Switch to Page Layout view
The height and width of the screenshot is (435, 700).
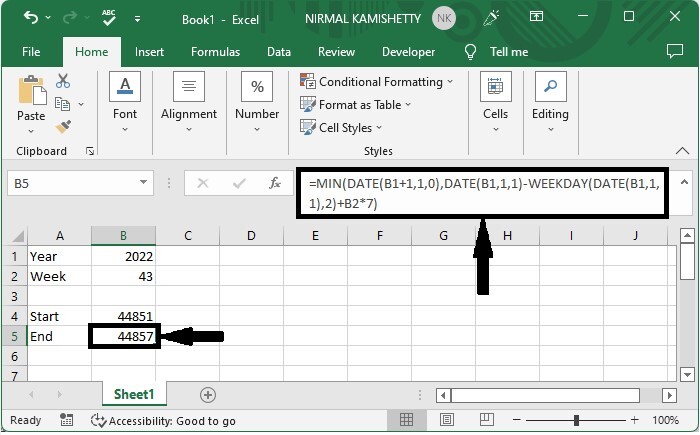point(446,419)
